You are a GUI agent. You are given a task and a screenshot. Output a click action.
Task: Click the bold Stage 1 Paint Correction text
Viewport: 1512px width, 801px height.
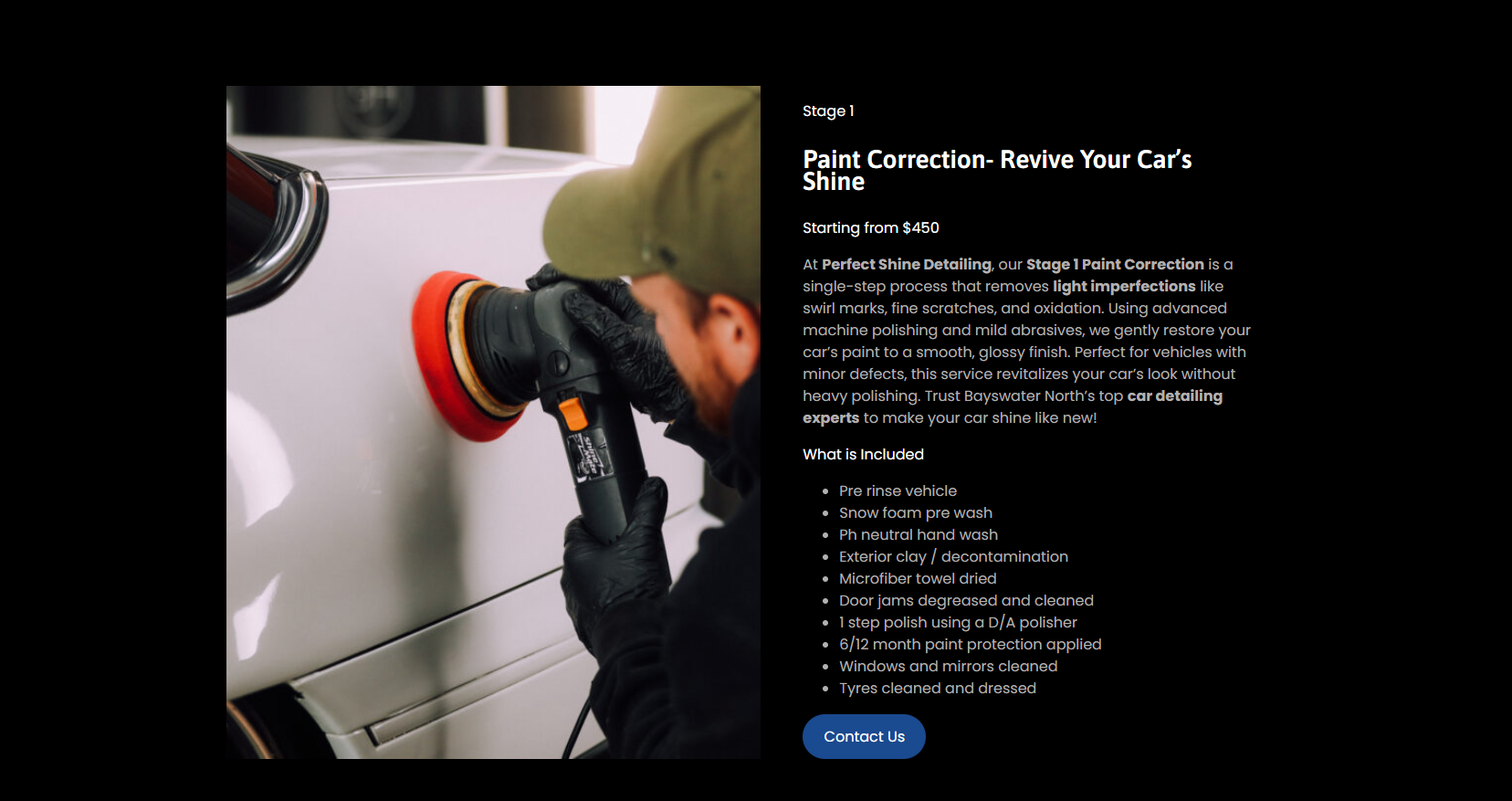[1115, 264]
